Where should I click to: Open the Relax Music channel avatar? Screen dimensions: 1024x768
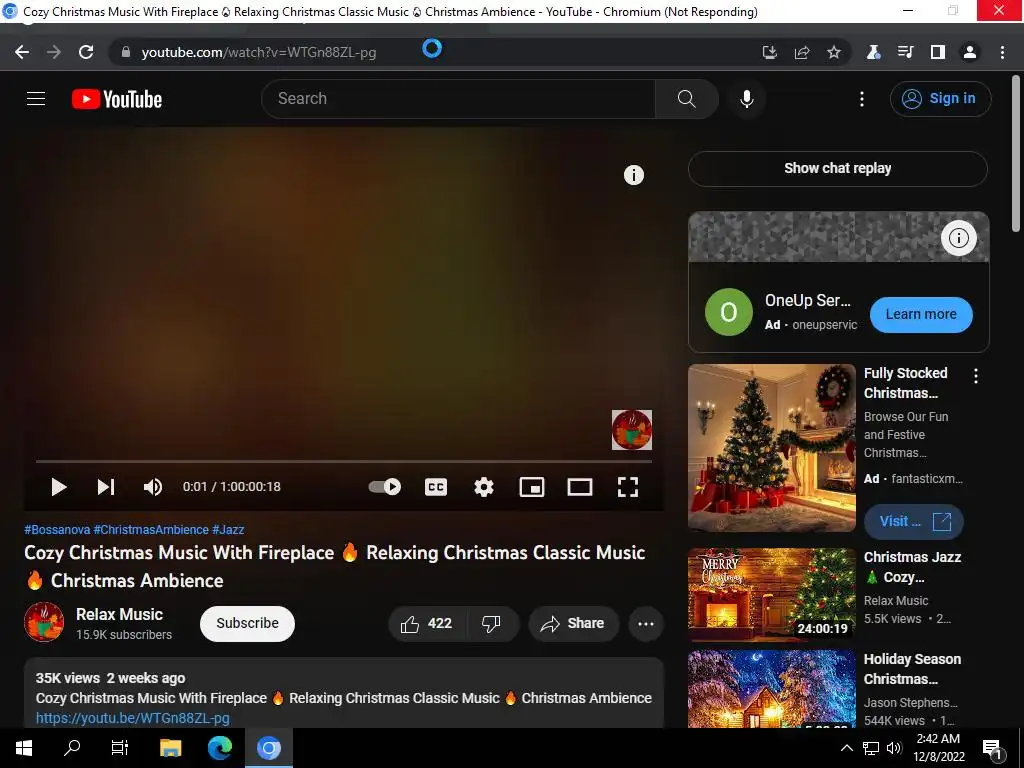[44, 622]
